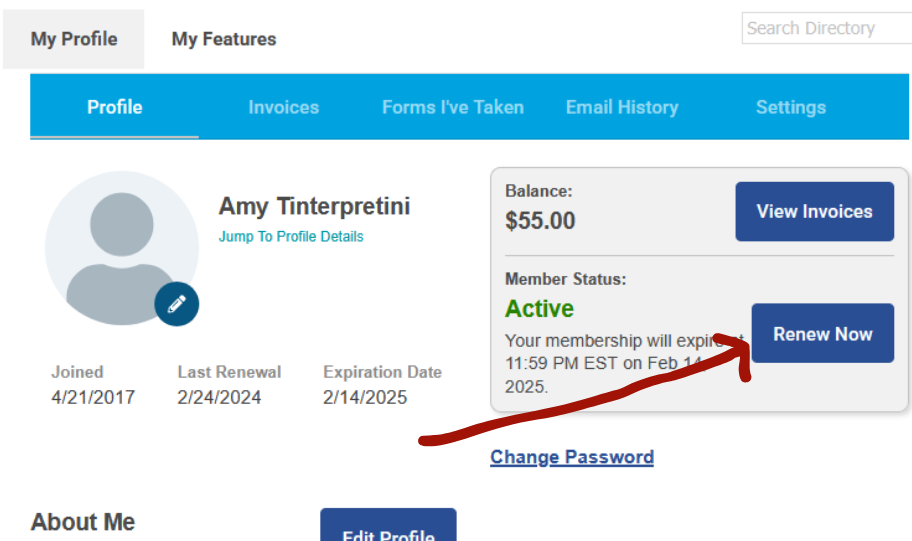Click the View Invoices button
This screenshot has height=541, width=912.
coord(814,211)
